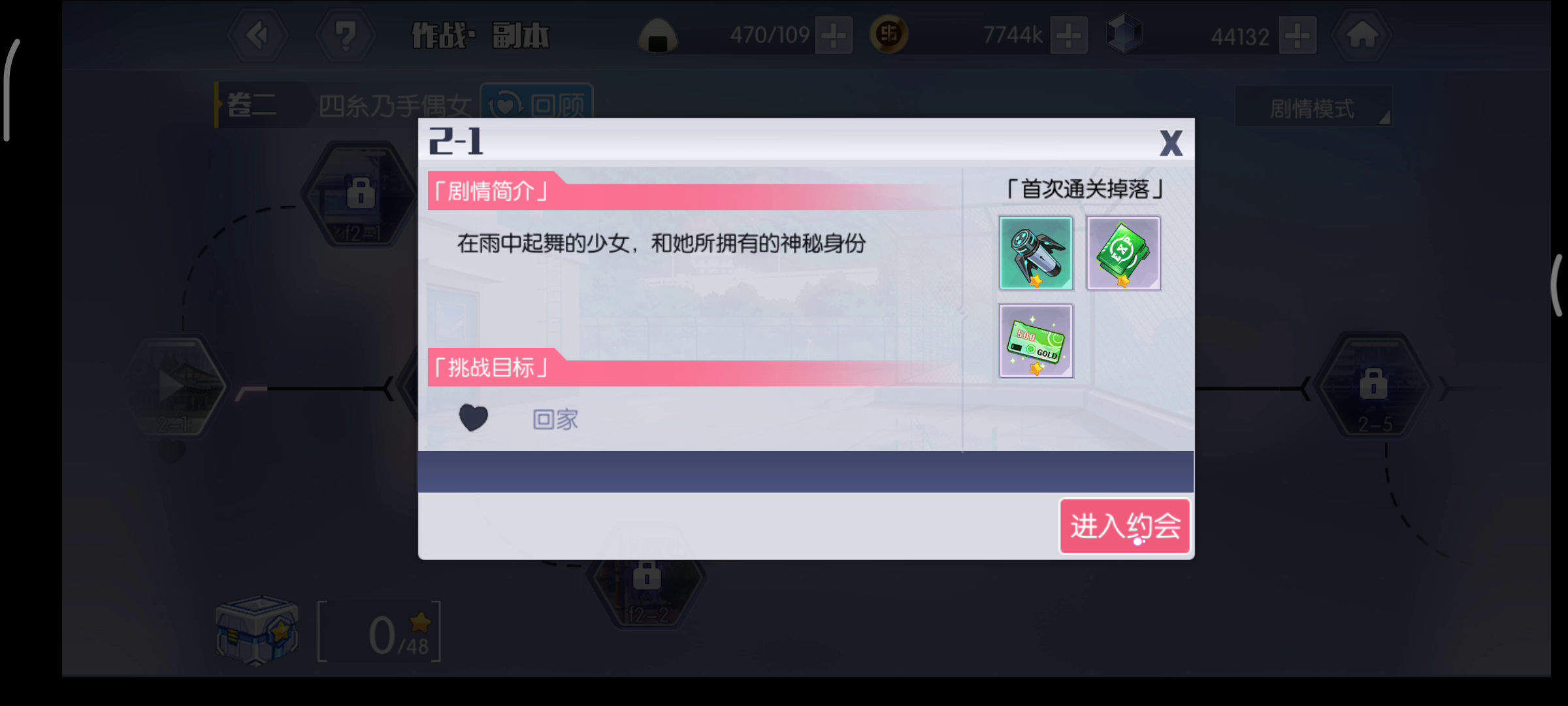Select the 500 gold ticket reward

tap(1036, 341)
